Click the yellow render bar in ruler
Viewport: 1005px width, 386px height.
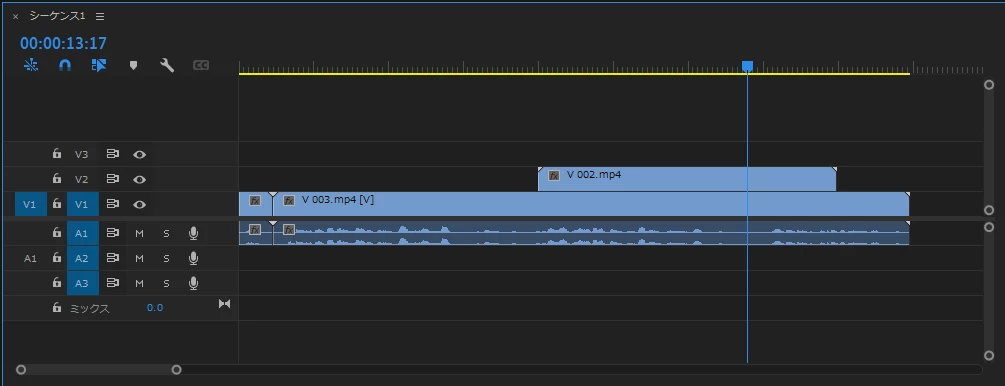point(574,74)
